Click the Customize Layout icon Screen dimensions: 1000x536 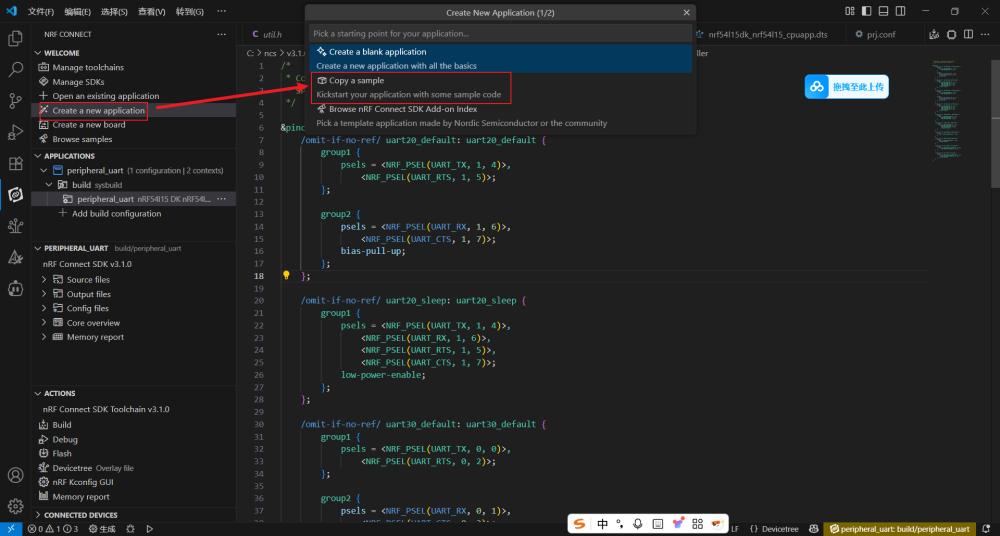[849, 11]
